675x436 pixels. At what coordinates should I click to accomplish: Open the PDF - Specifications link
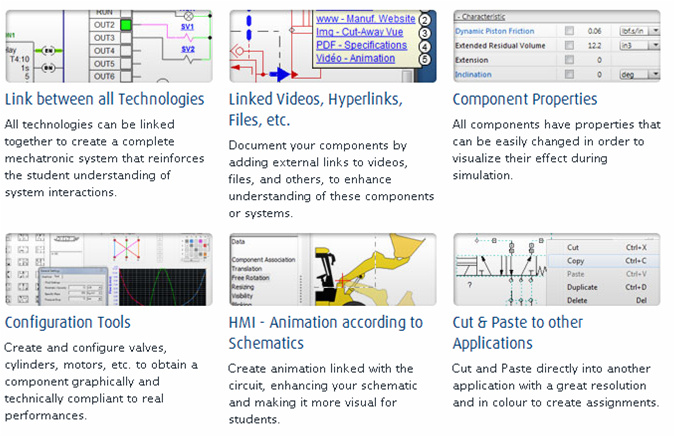pos(361,45)
